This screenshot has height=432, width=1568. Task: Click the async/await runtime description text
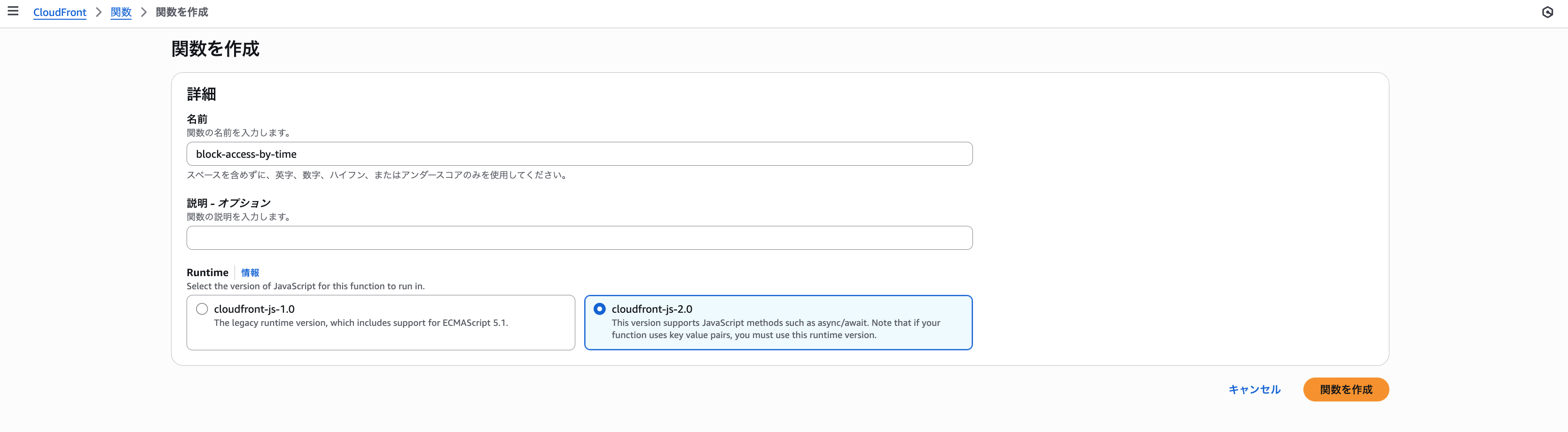coord(776,329)
